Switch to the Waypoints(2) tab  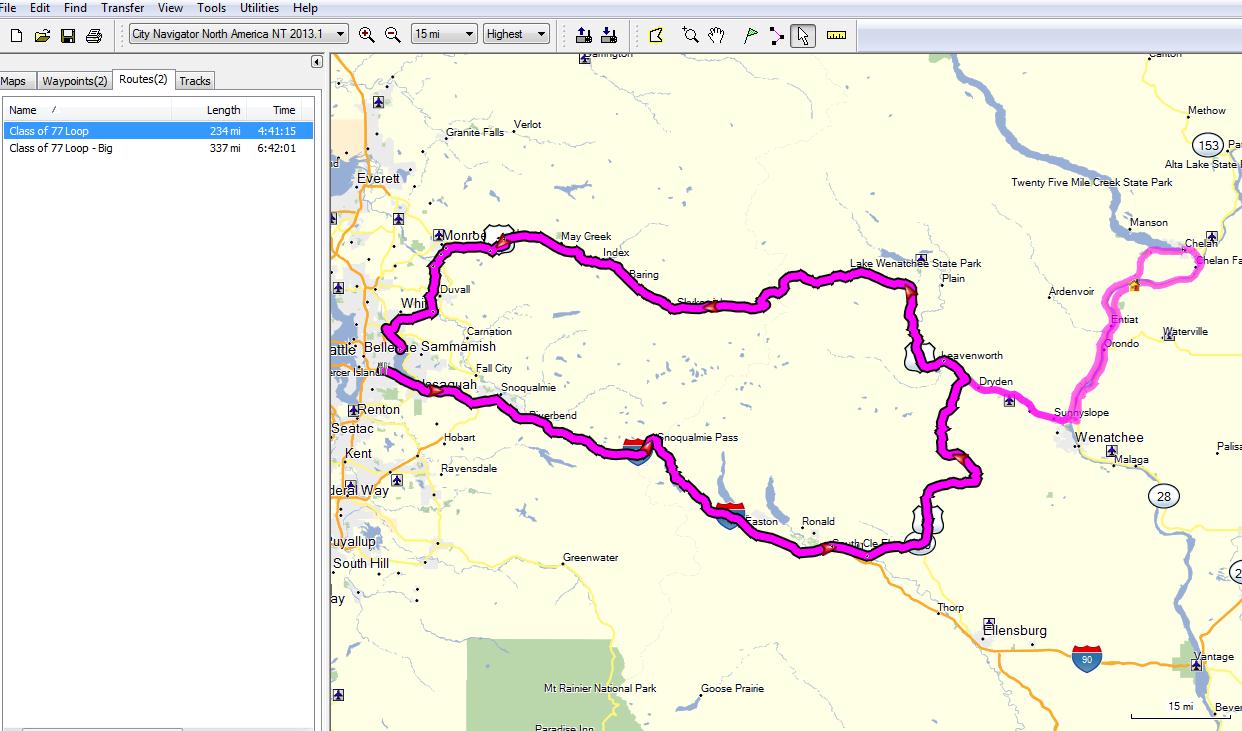pos(74,81)
